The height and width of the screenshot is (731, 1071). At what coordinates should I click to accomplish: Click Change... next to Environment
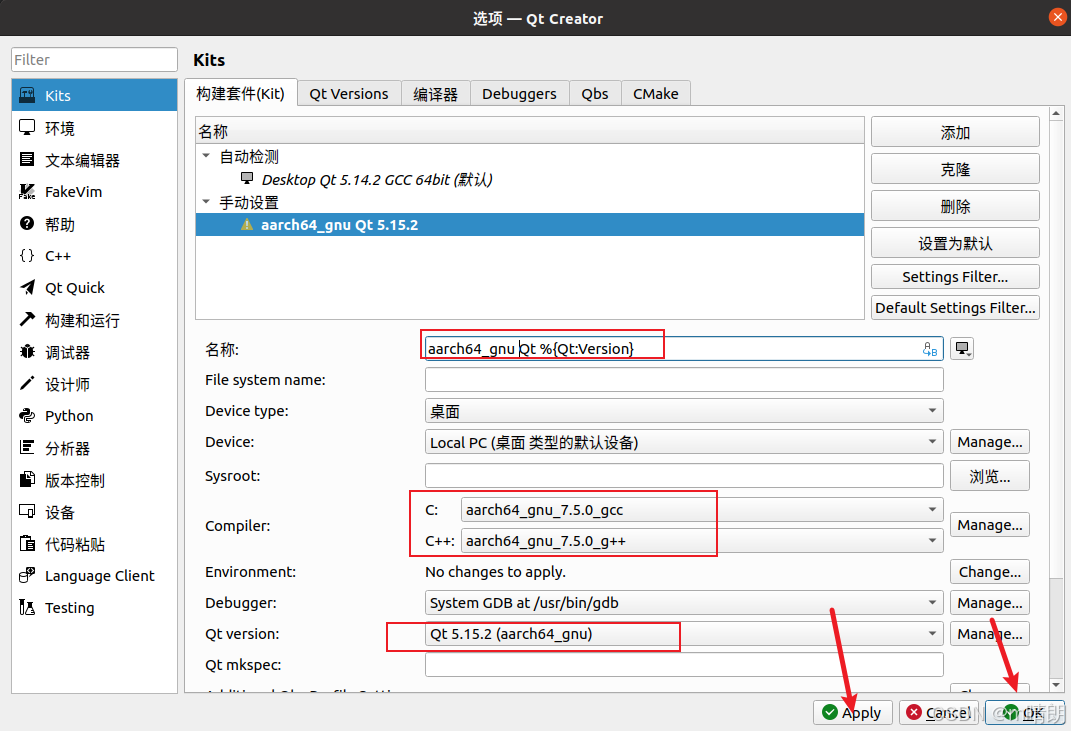coord(990,572)
